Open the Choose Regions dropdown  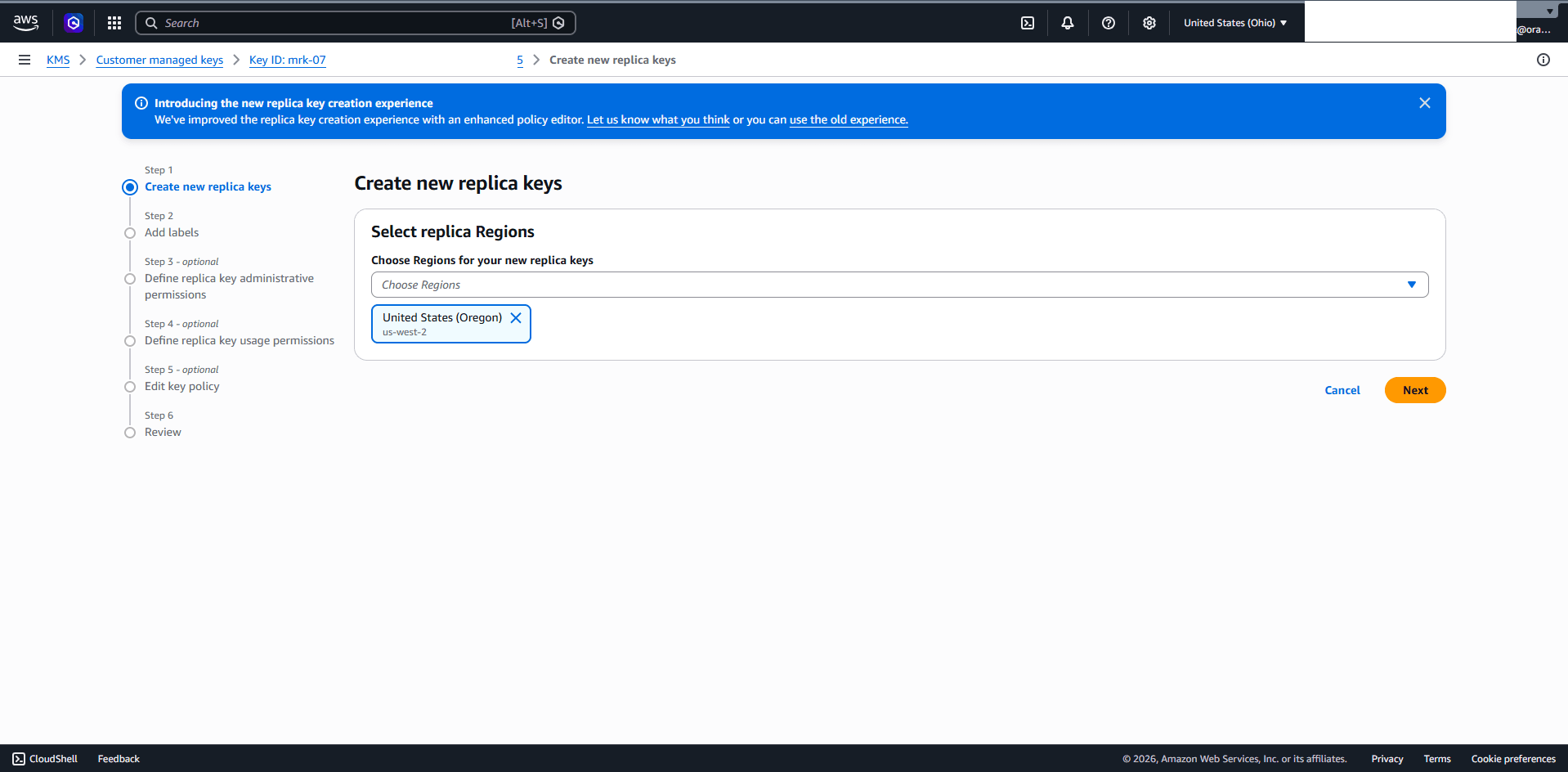tap(899, 284)
